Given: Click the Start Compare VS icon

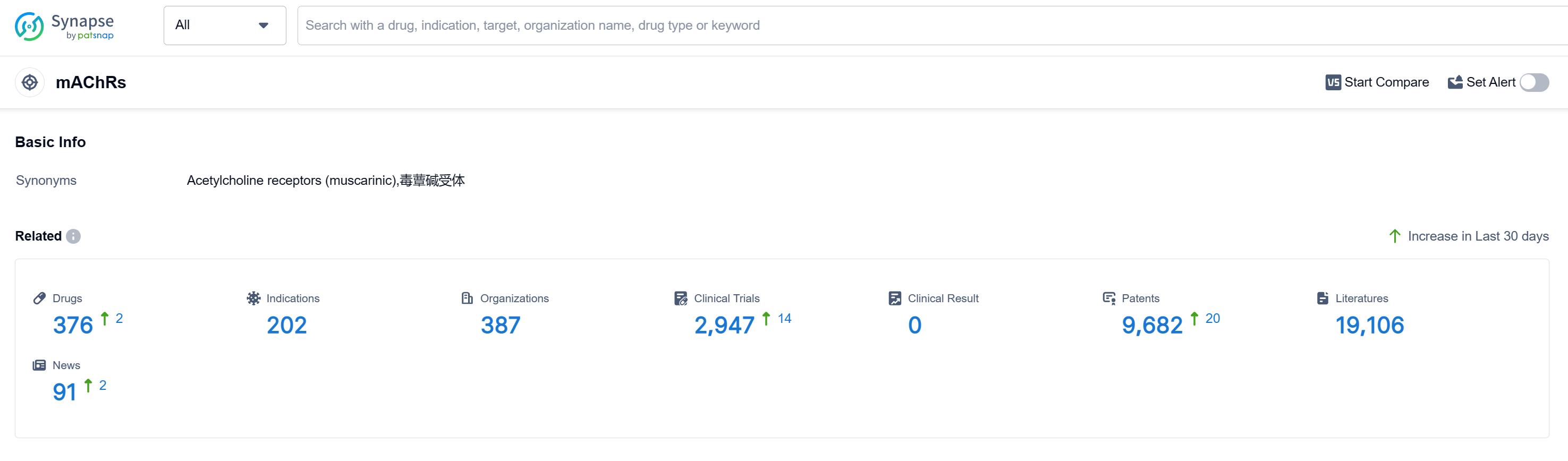Looking at the screenshot, I should tap(1333, 82).
